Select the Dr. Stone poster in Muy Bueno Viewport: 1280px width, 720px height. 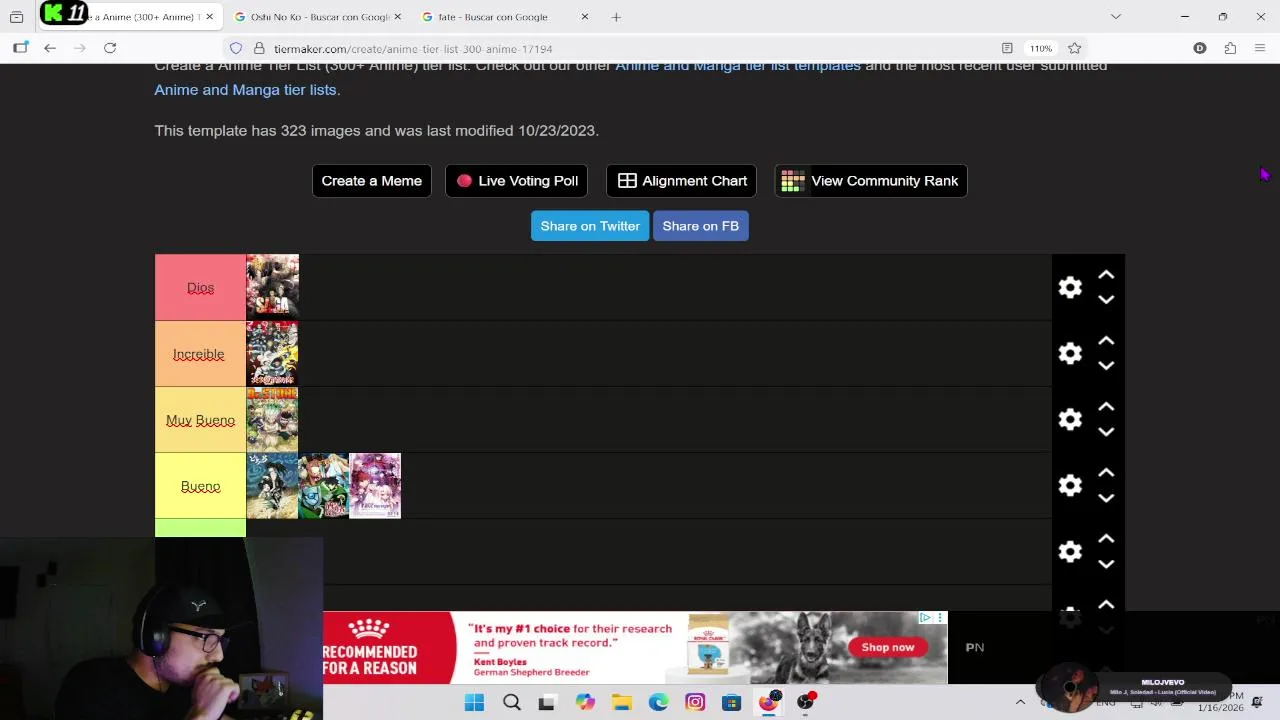[x=272, y=419]
